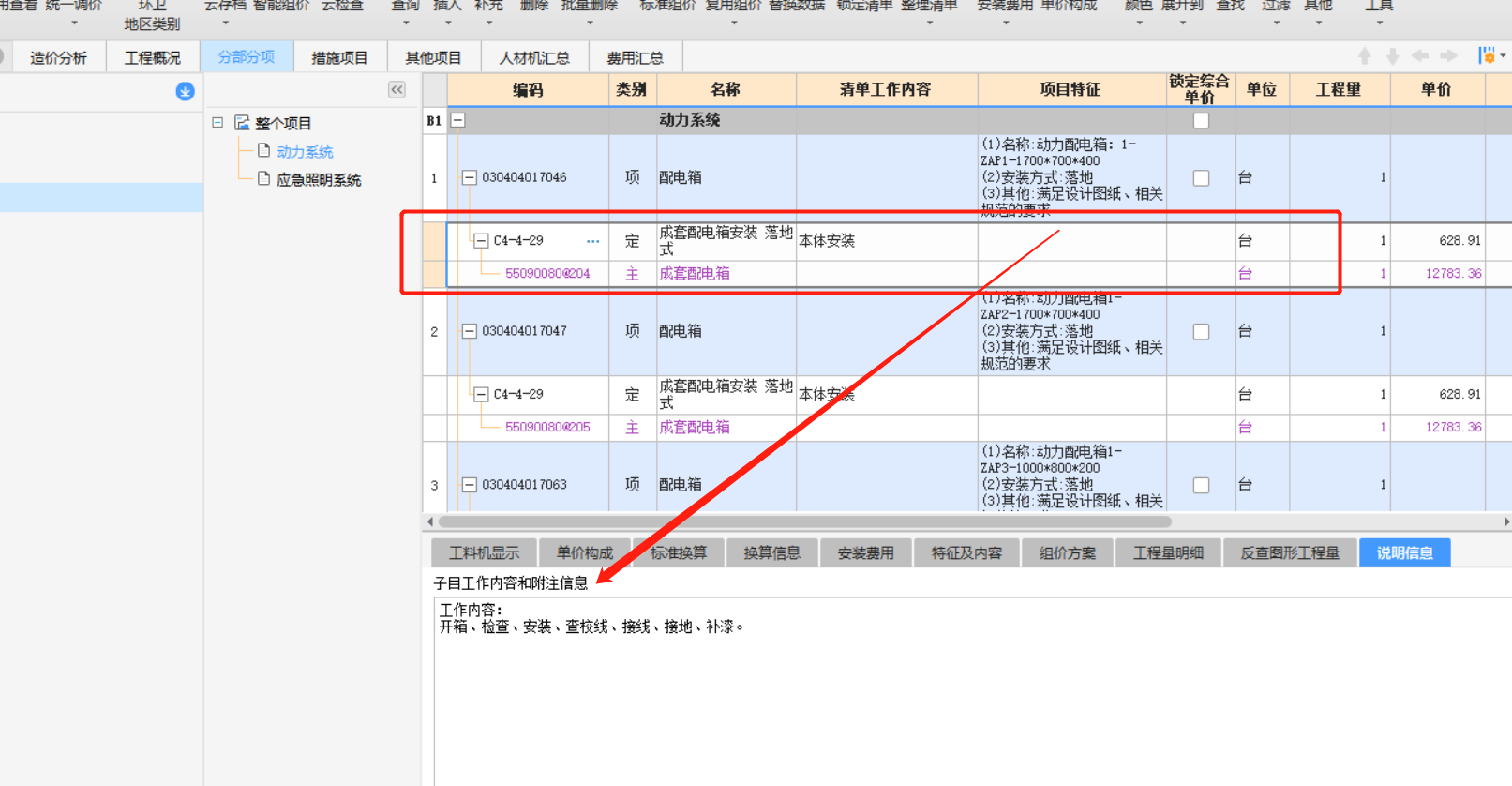Open the 标准换算 bottom tab
Image resolution: width=1512 pixels, height=786 pixels.
679,552
